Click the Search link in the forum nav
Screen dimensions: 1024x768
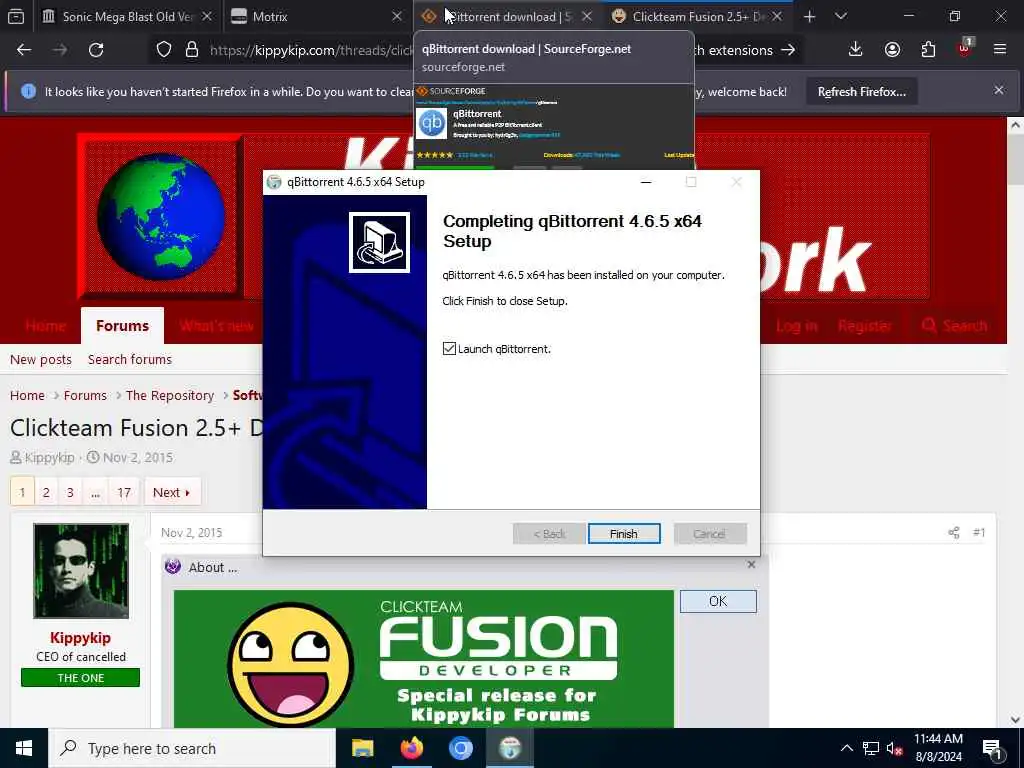pyautogui.click(x=954, y=325)
